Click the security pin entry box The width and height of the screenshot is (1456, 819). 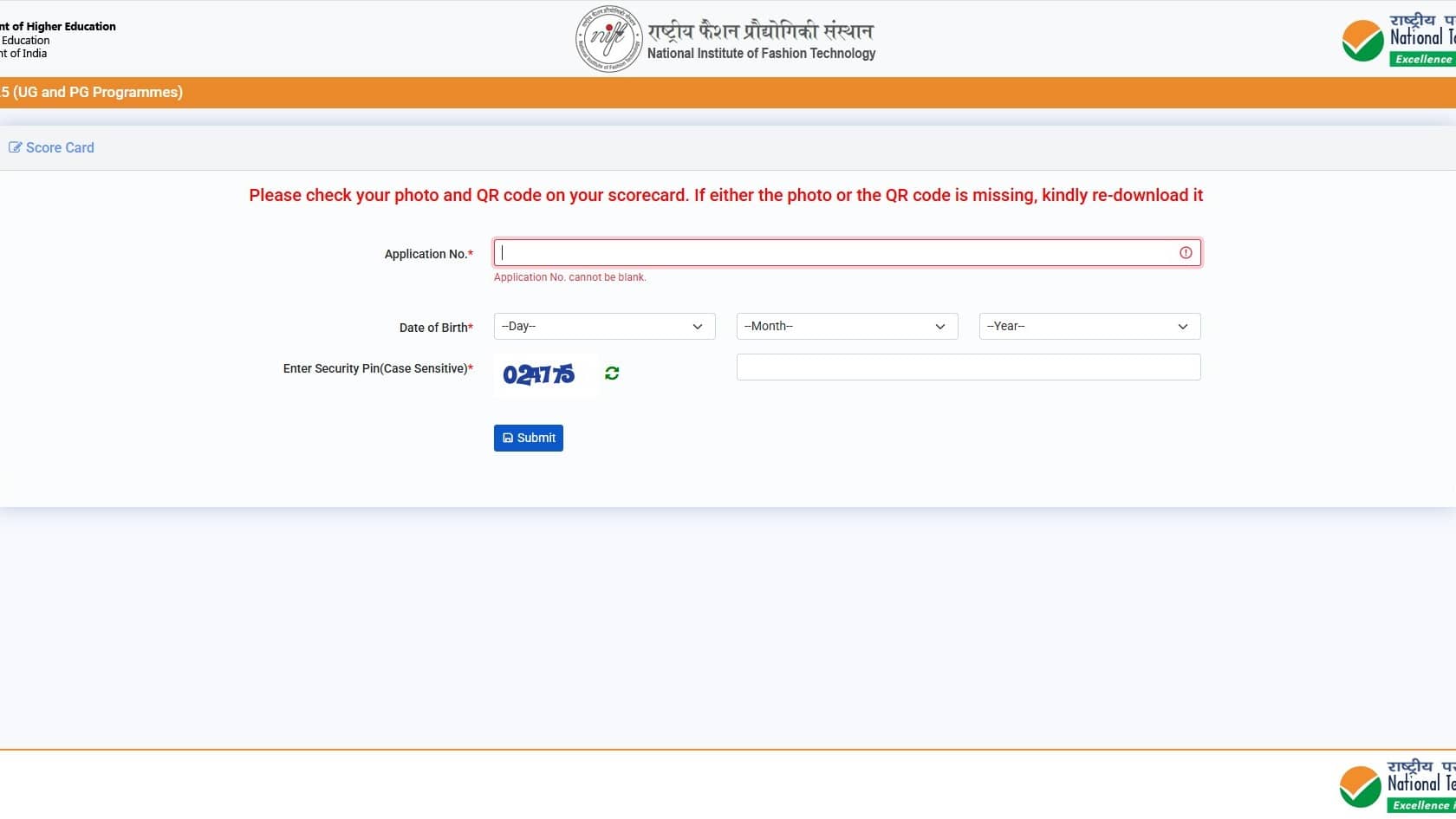point(968,367)
